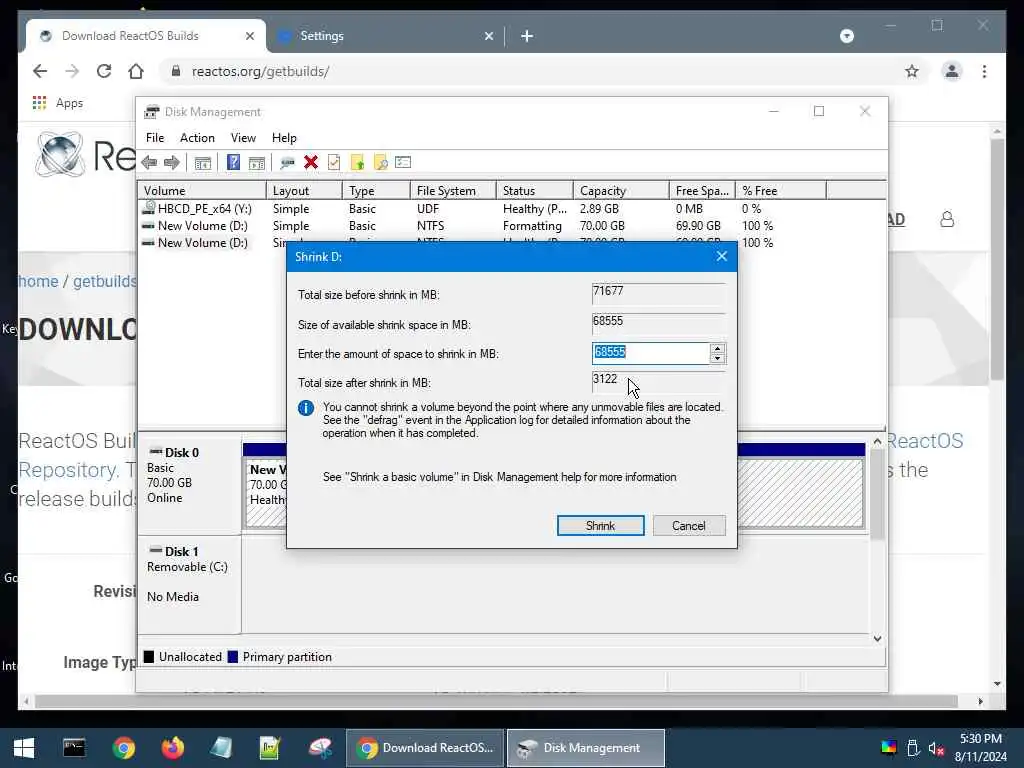
Task: Click the shrink amount input field
Action: (x=650, y=353)
